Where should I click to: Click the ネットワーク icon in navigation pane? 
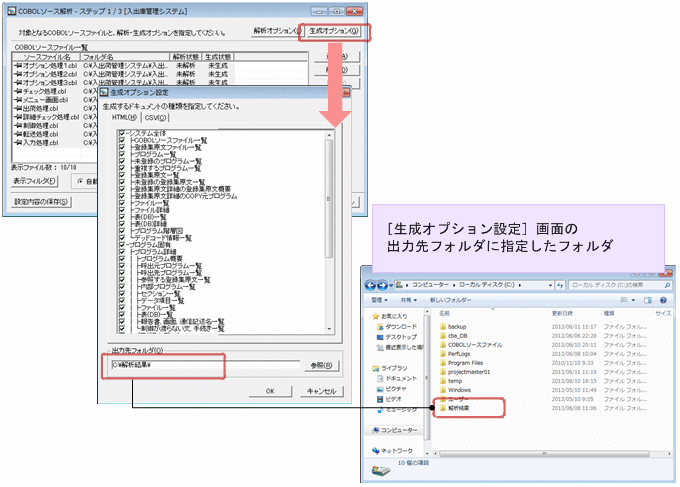point(376,451)
